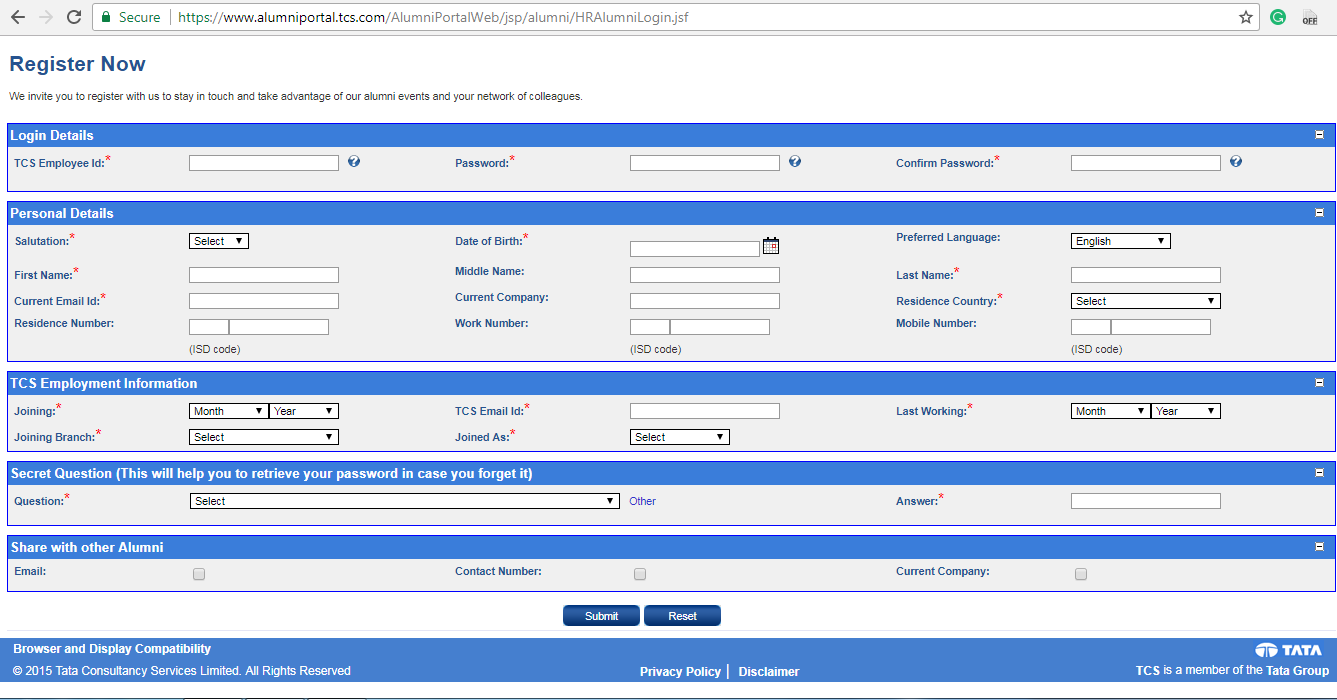Click the Work Number main field
1337x700 pixels.
point(720,327)
